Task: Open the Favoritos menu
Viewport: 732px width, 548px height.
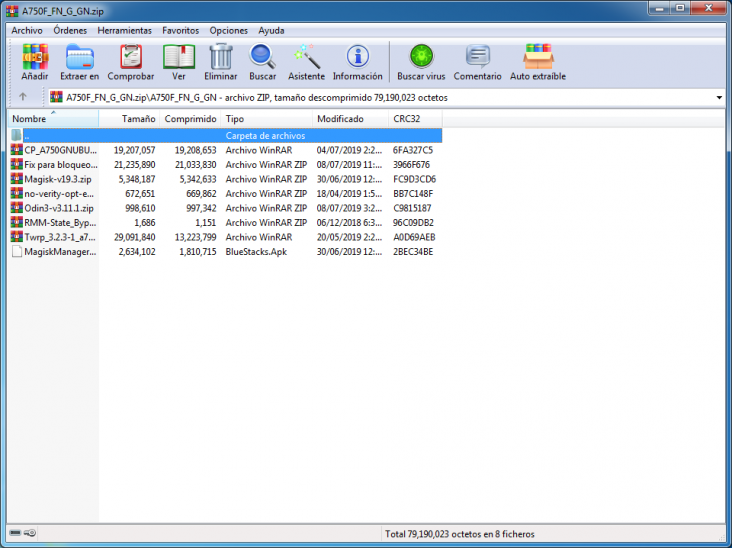Action: coord(181,30)
